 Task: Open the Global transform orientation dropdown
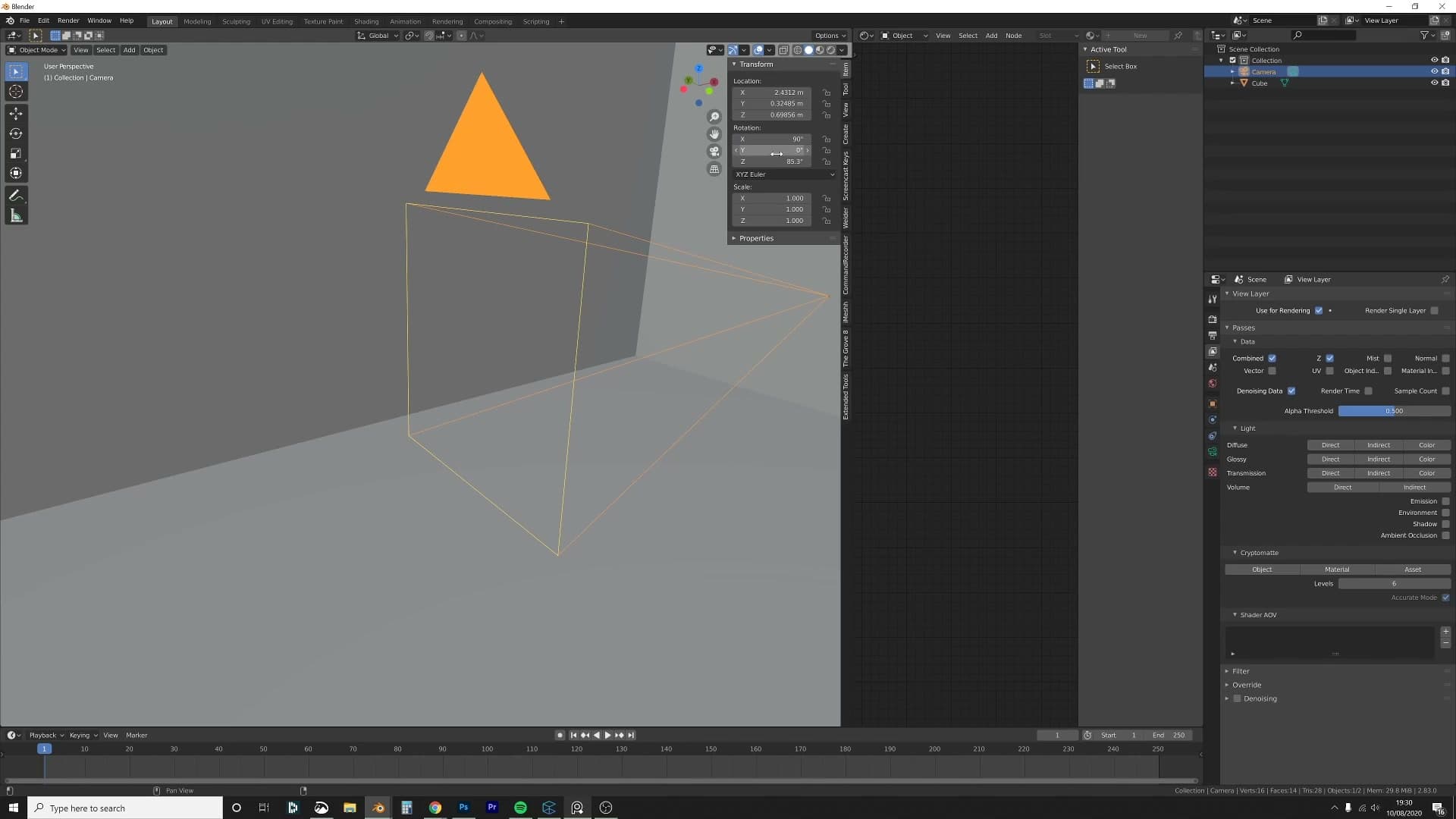[378, 36]
